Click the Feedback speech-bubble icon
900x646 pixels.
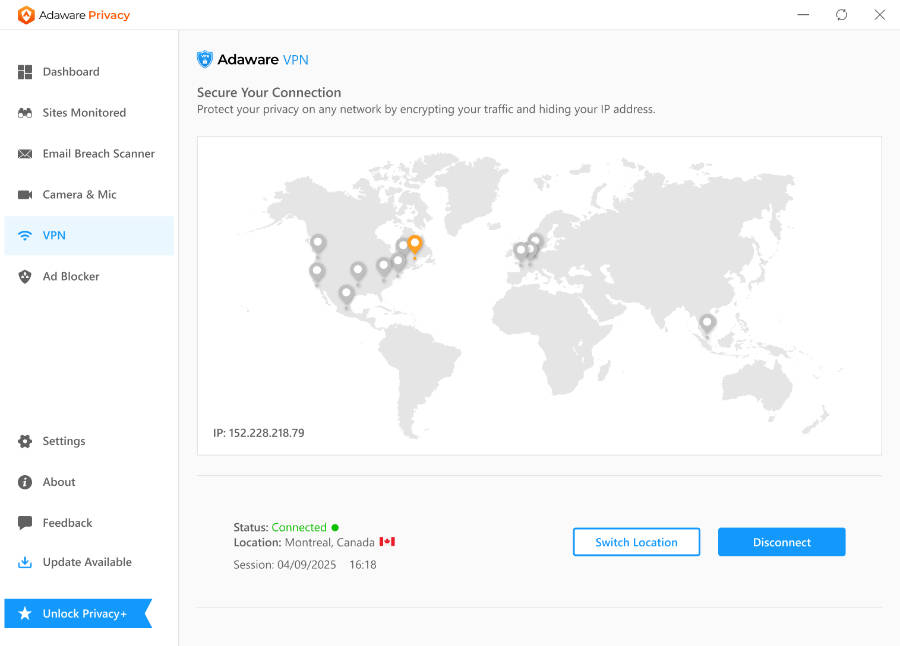coord(23,522)
